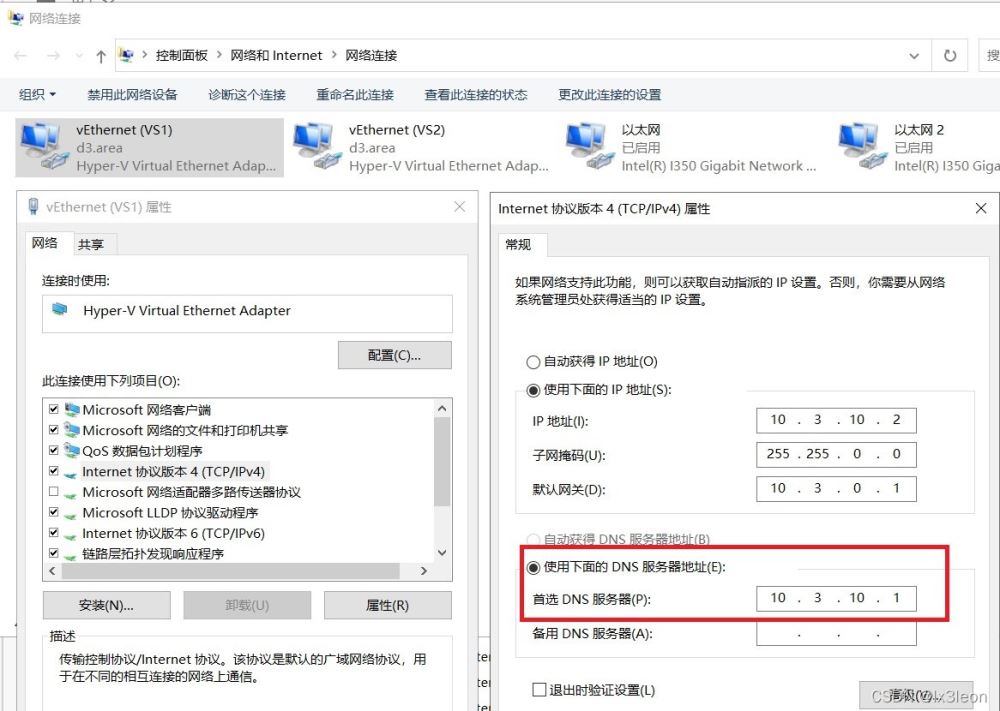Click the IP 地址 input field
Image resolution: width=1000 pixels, height=711 pixels.
pyautogui.click(x=836, y=420)
